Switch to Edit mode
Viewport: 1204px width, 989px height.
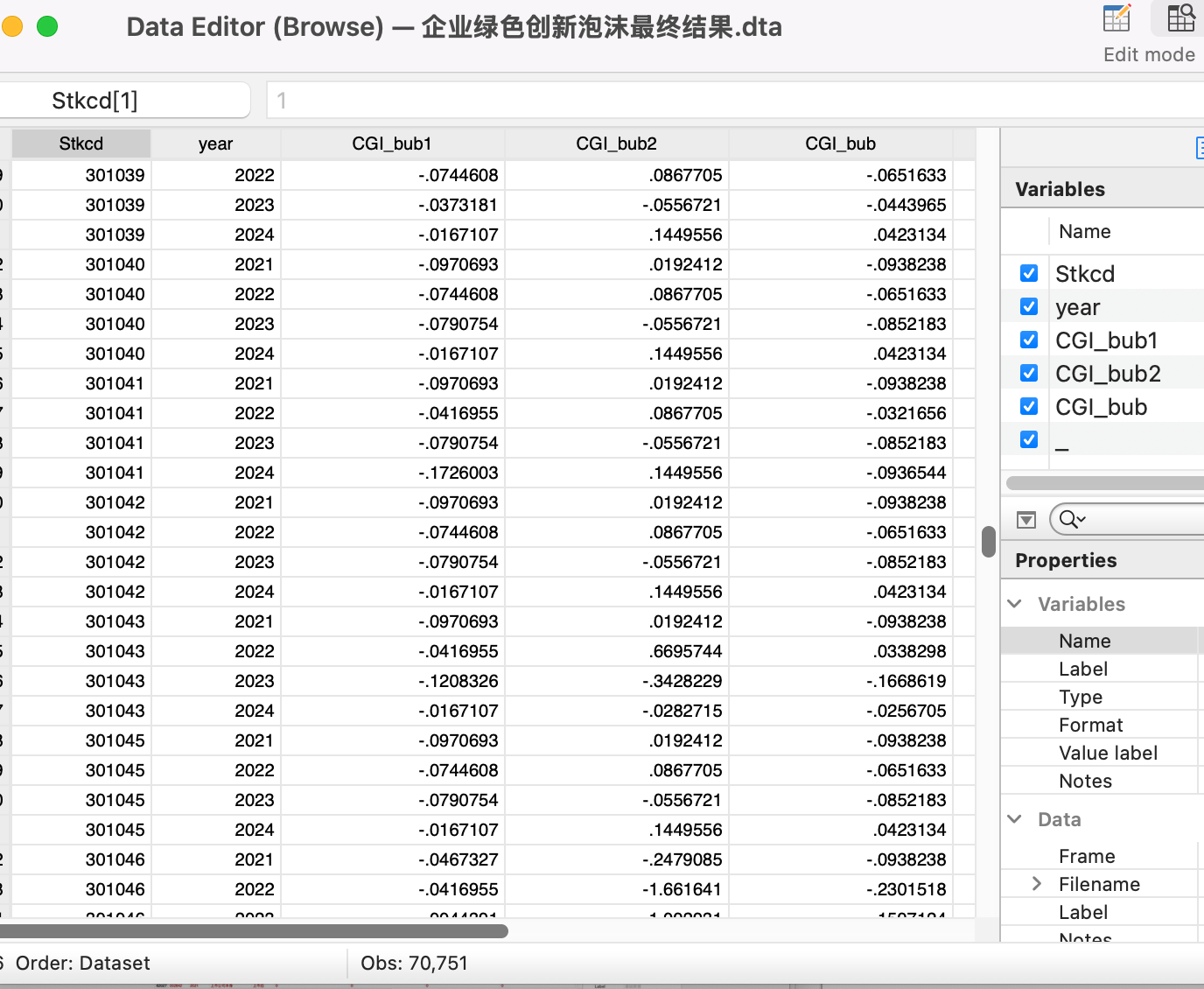click(x=1117, y=19)
